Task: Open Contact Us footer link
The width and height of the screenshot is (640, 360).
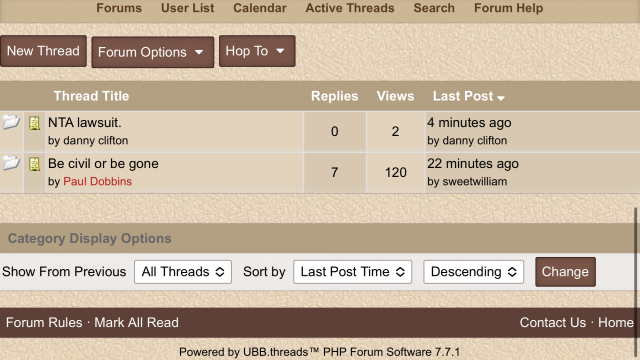Action: click(x=553, y=322)
